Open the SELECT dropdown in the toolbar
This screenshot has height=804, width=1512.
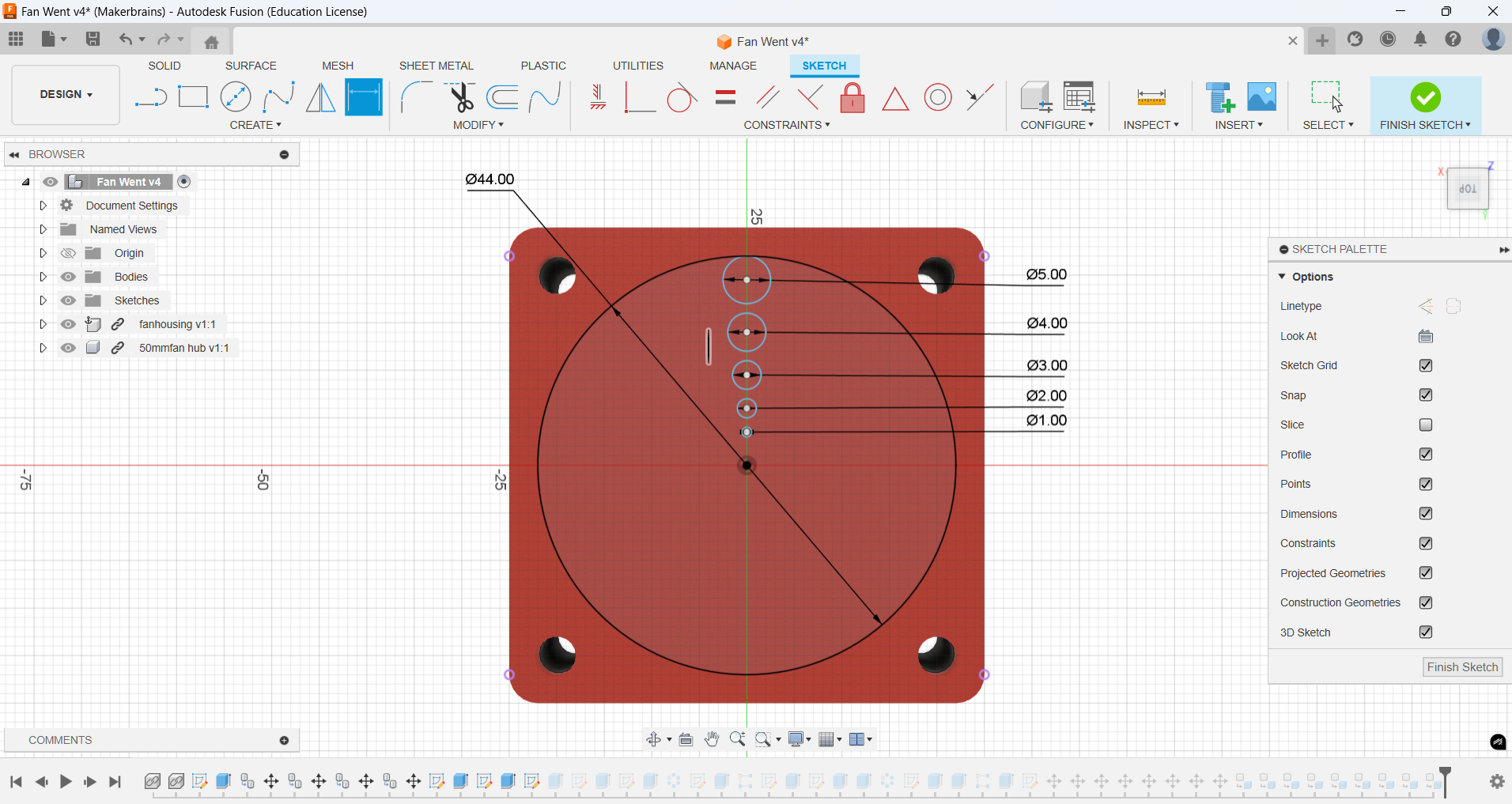click(x=1329, y=125)
